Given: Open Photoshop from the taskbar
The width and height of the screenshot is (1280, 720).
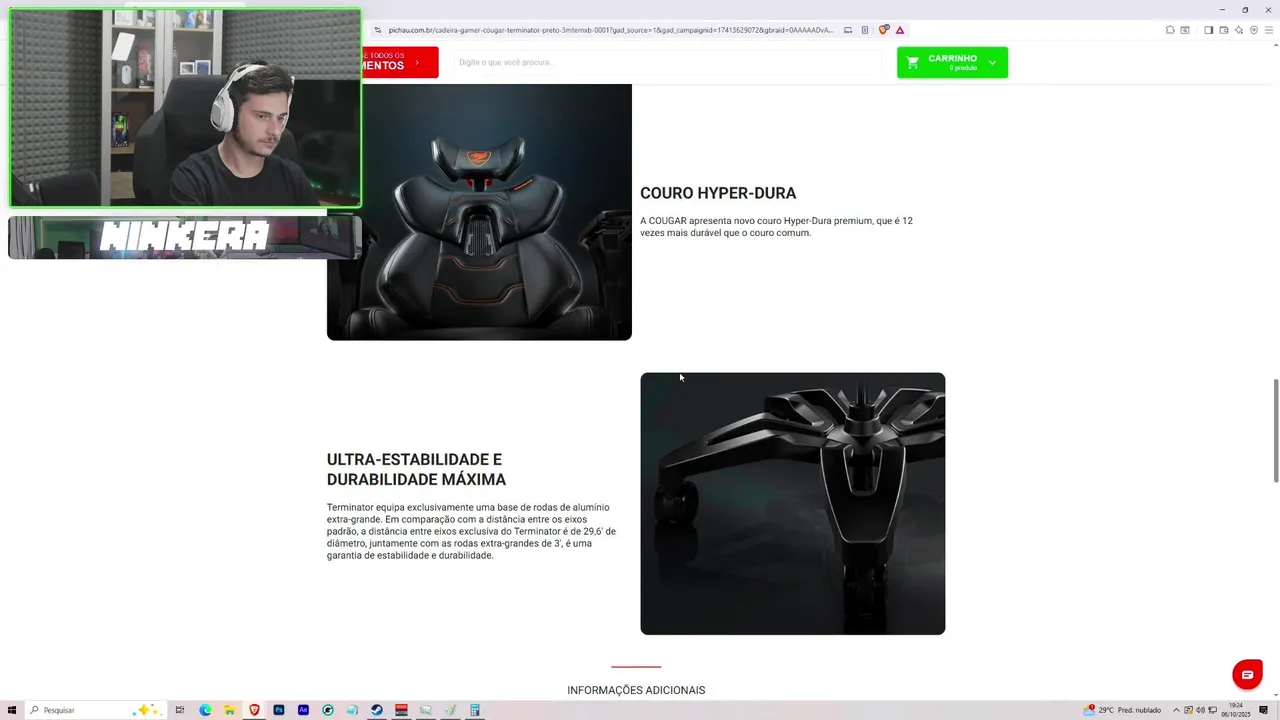Looking at the screenshot, I should click(x=279, y=710).
